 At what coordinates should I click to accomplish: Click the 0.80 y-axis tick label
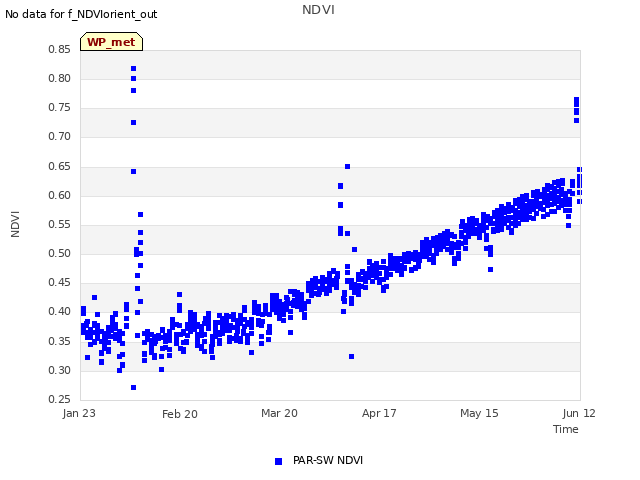pos(59,78)
